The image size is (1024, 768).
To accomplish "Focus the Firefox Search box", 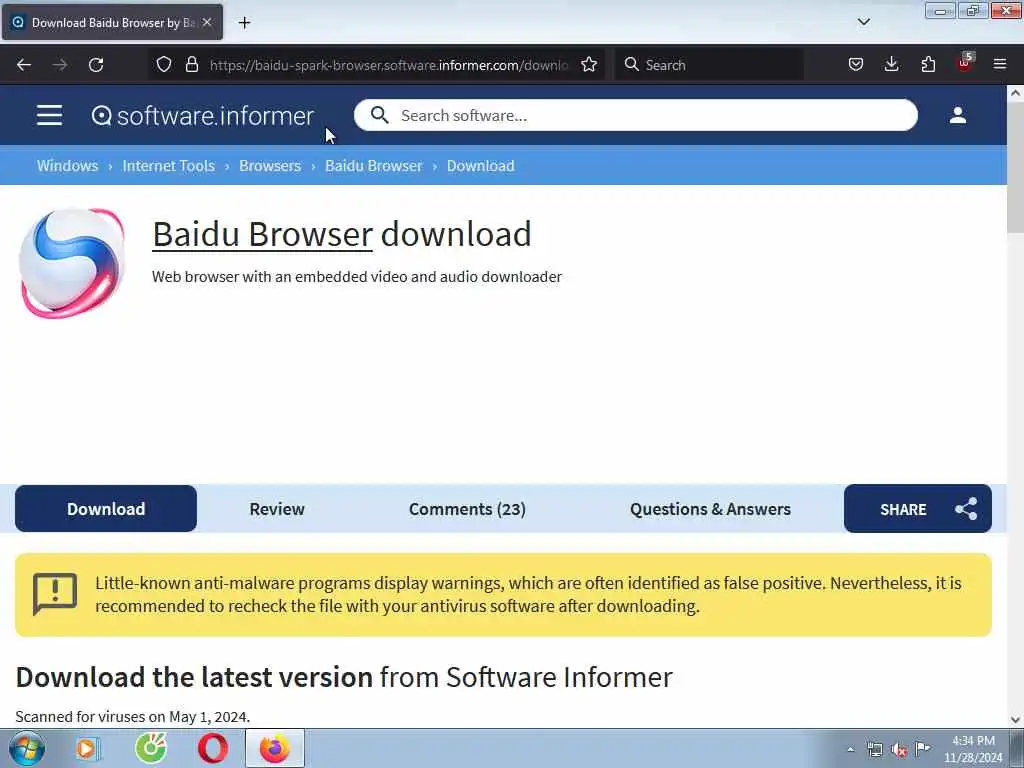I will click(709, 65).
